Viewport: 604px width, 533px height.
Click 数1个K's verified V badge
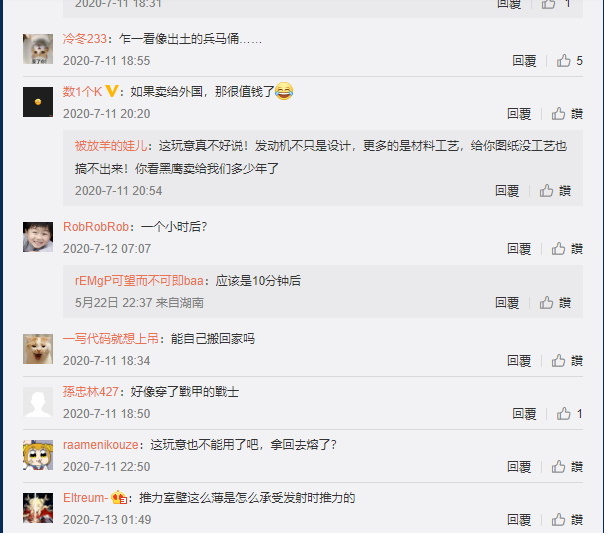coord(112,91)
